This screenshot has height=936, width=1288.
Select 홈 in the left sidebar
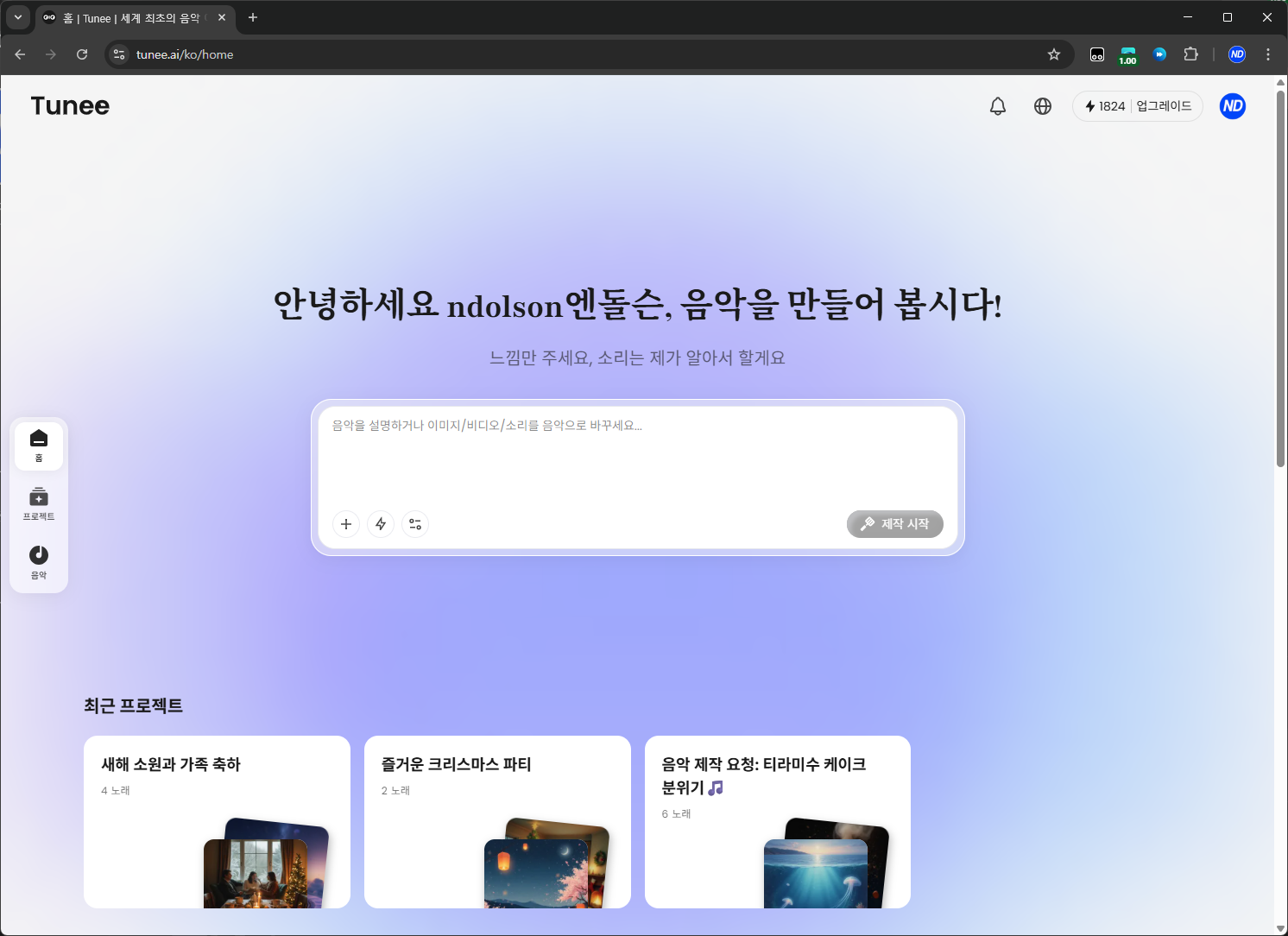pyautogui.click(x=39, y=446)
